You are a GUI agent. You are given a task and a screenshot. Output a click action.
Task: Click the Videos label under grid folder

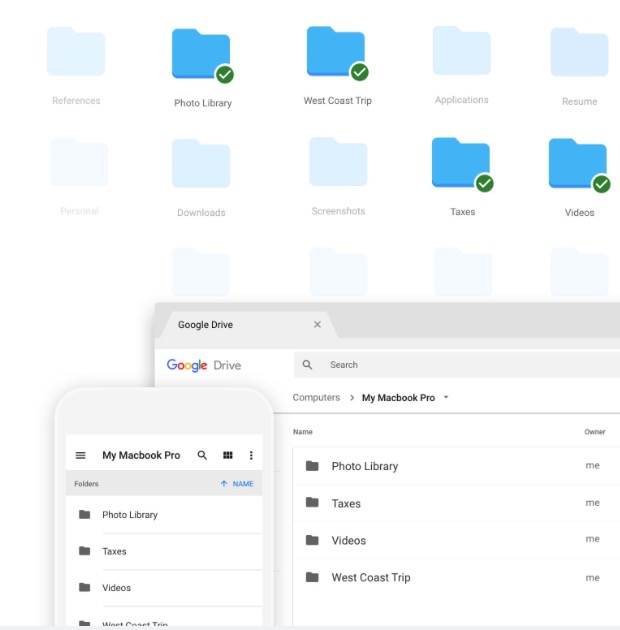(579, 213)
